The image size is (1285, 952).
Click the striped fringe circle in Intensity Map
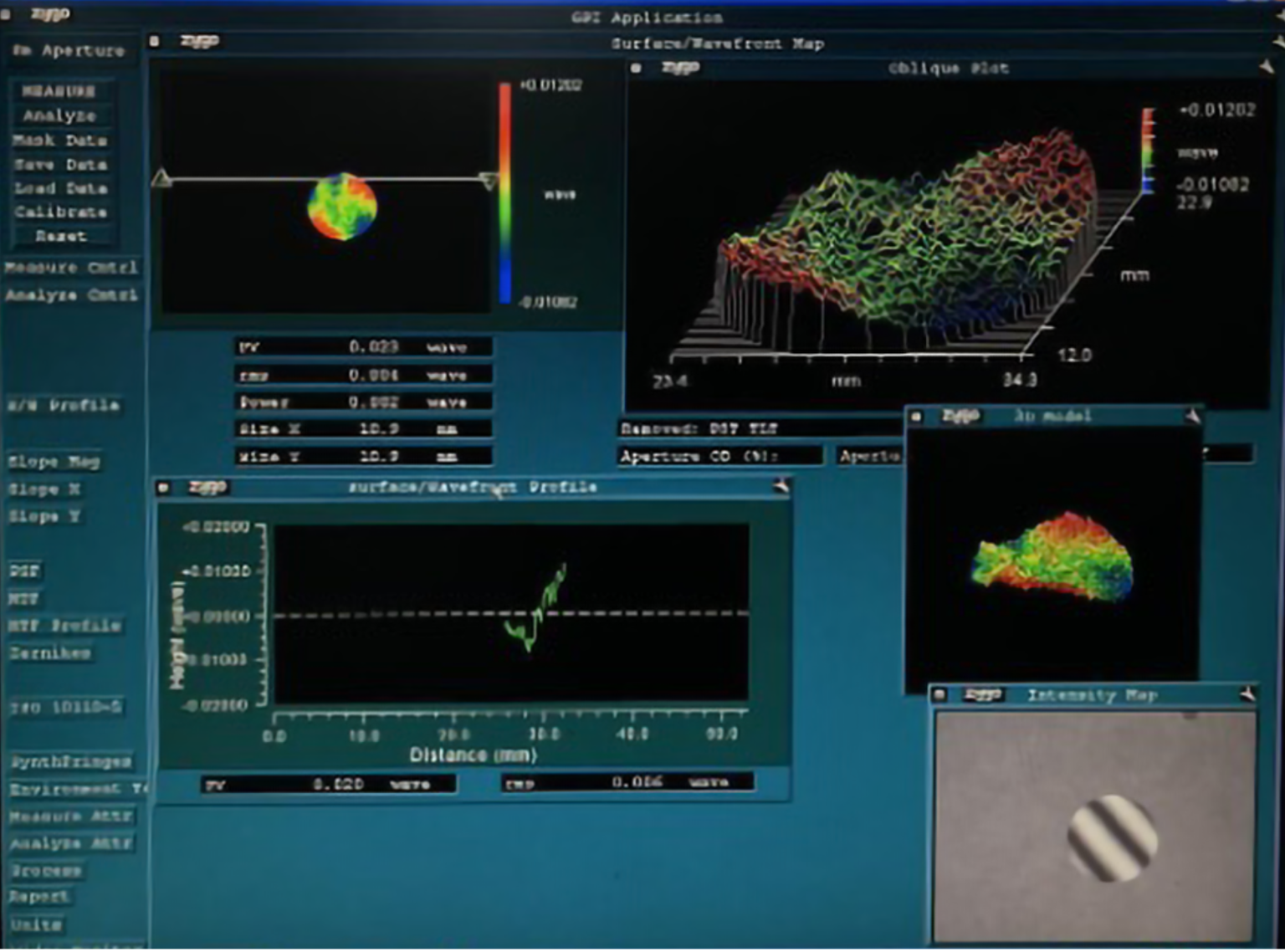click(1113, 838)
